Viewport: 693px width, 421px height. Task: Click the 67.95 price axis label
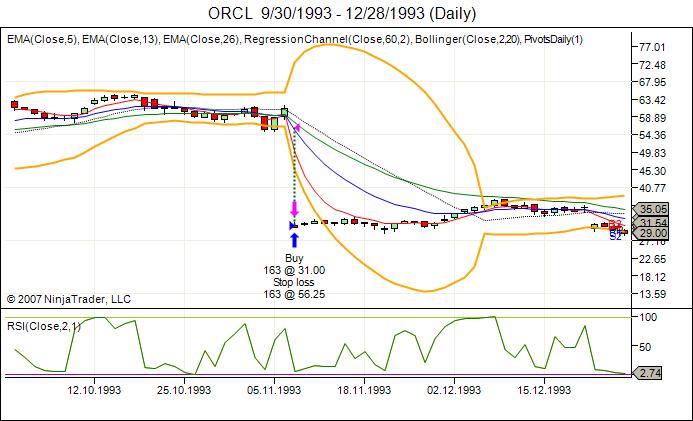(x=652, y=82)
